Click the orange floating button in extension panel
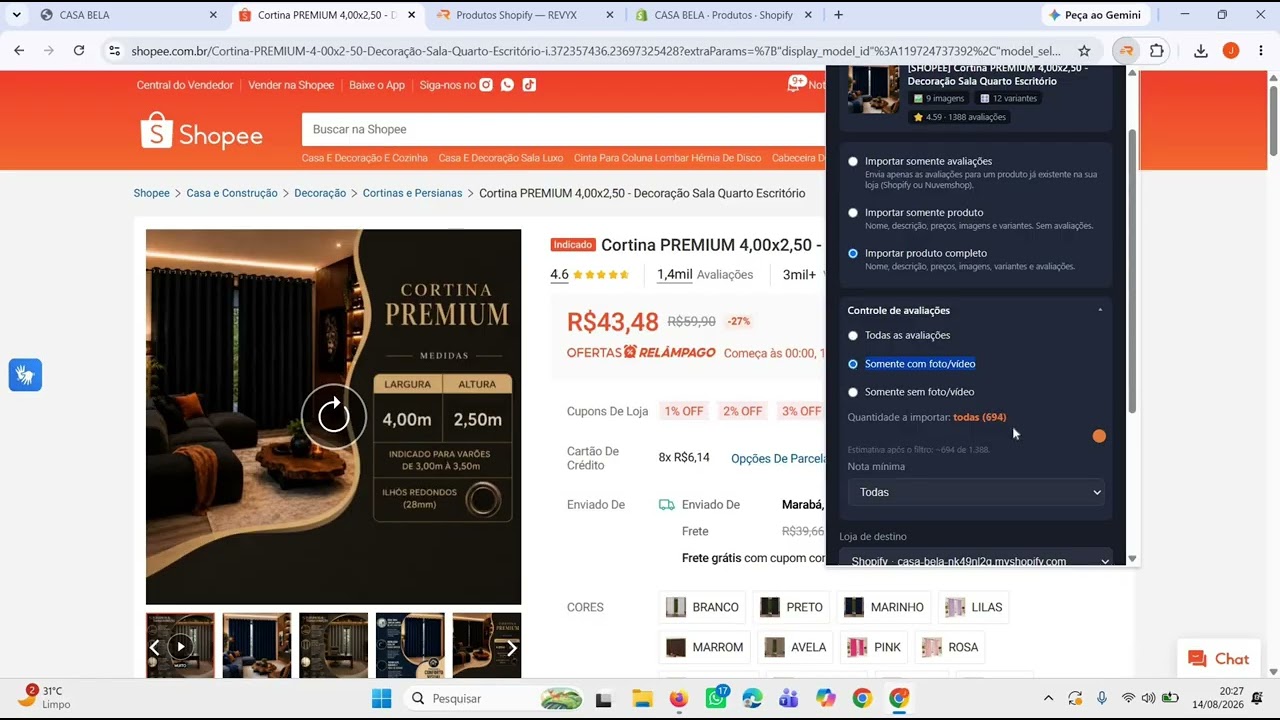 point(1099,436)
